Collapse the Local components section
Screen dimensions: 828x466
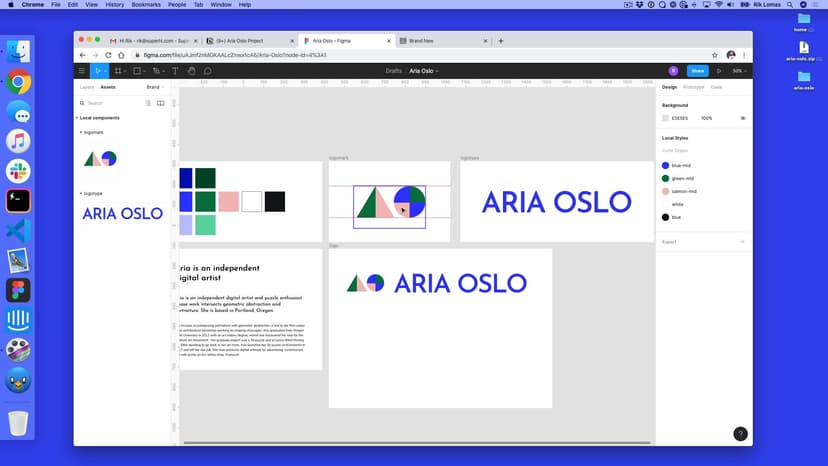tap(77, 118)
